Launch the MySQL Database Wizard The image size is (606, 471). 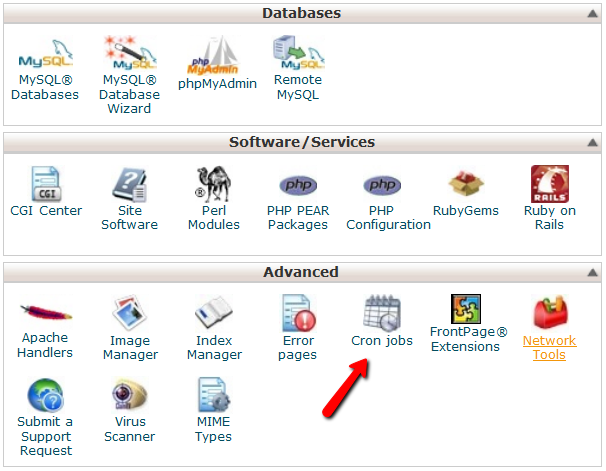(x=129, y=53)
